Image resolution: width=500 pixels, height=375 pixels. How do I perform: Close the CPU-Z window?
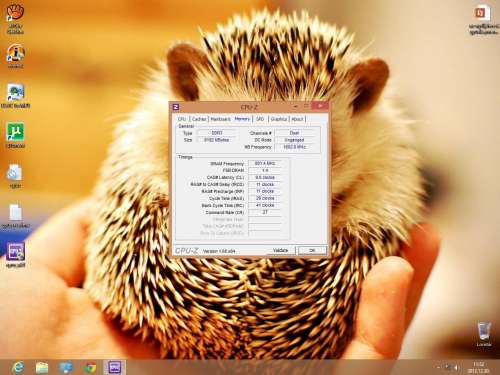(320, 106)
